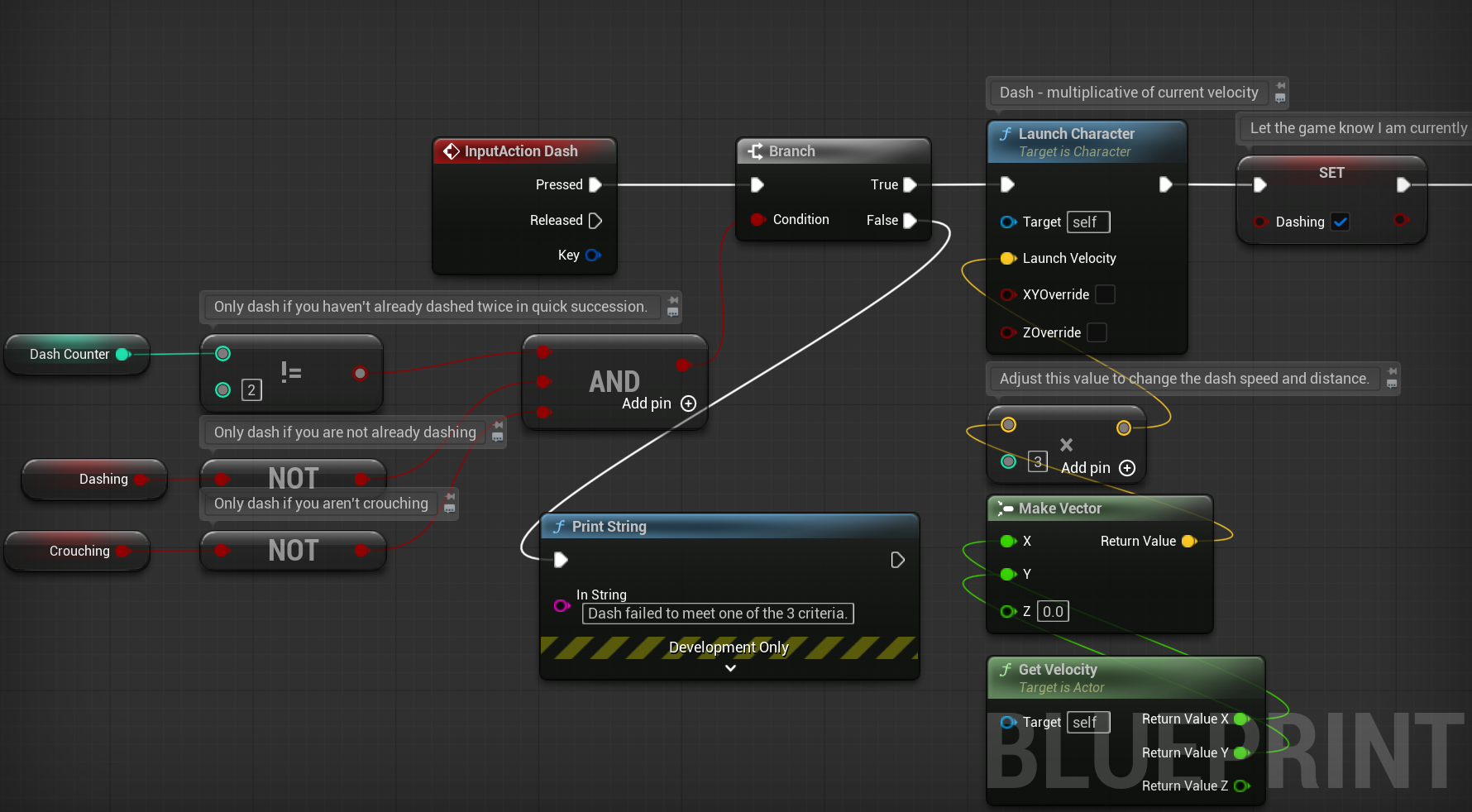Click the 'Adjust this value' comment text

1184,379
